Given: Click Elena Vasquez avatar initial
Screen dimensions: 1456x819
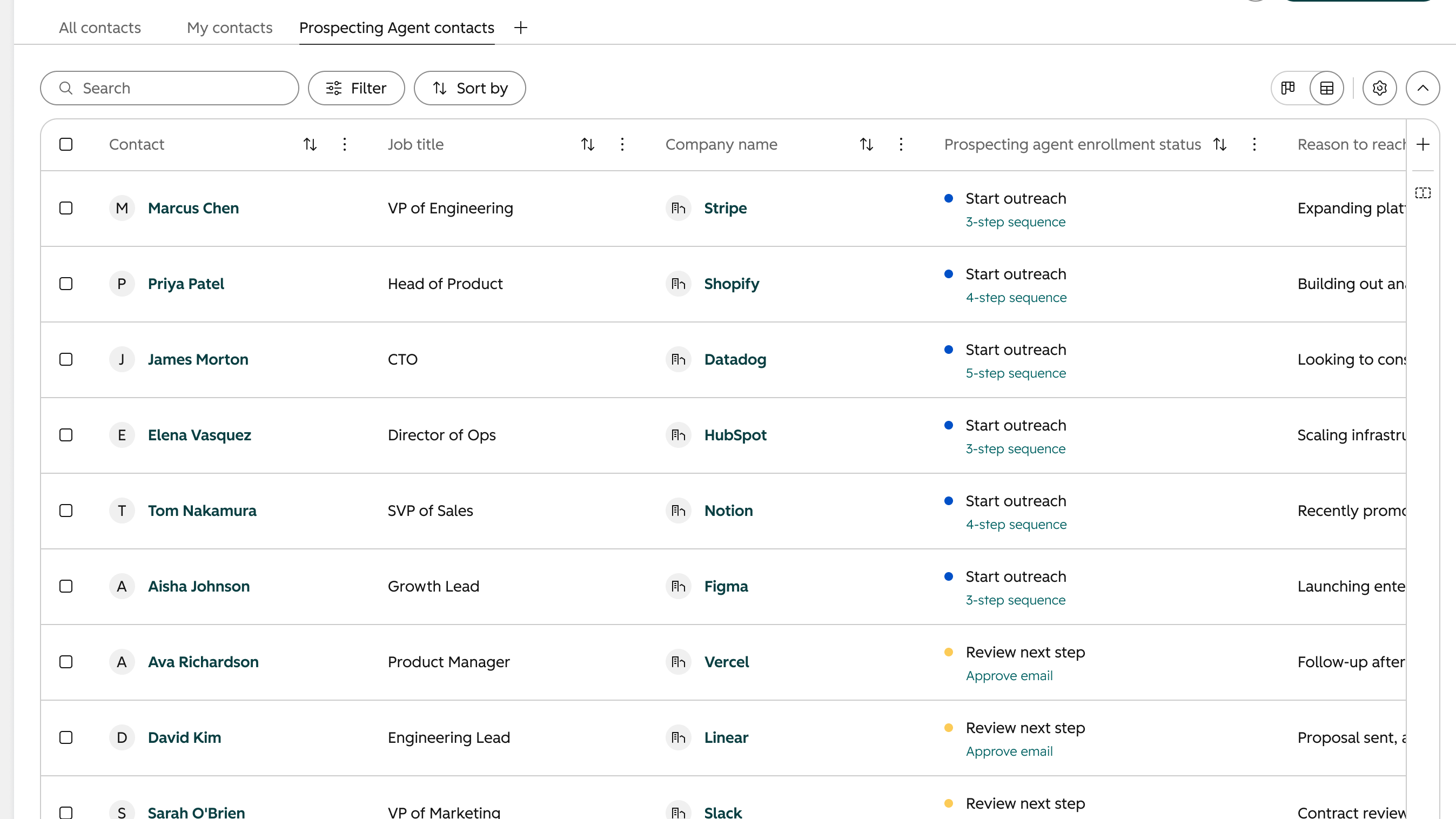Looking at the screenshot, I should point(122,435).
